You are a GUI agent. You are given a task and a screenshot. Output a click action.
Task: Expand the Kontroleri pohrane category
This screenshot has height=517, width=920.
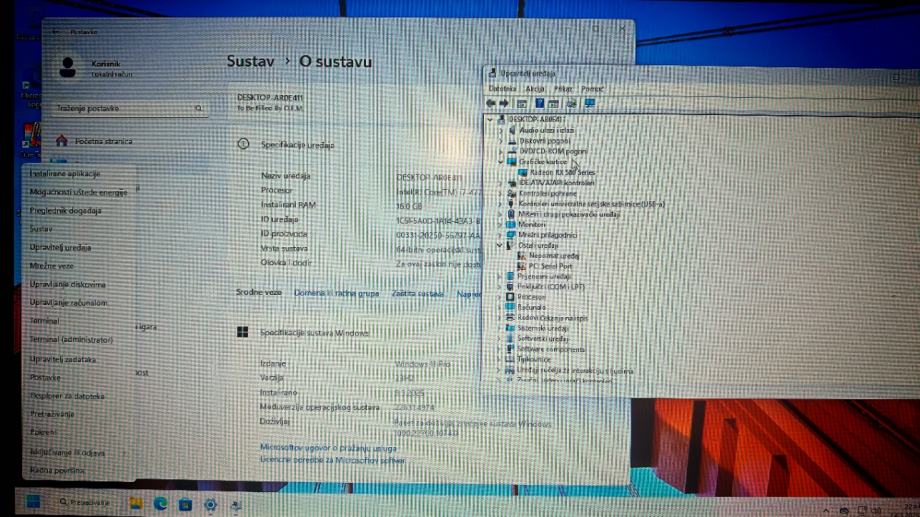[500, 193]
